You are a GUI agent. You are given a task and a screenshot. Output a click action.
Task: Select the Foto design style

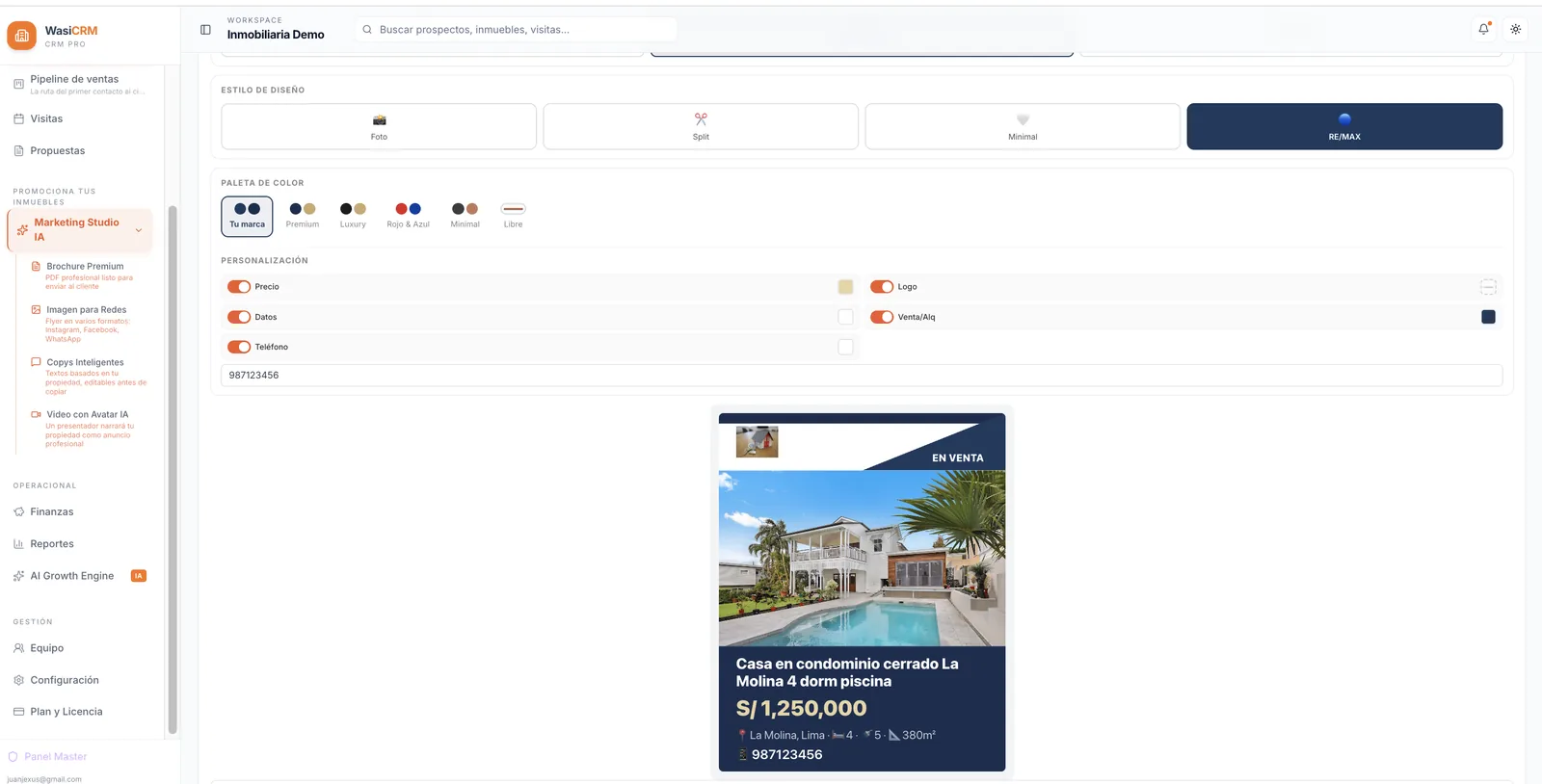point(379,126)
